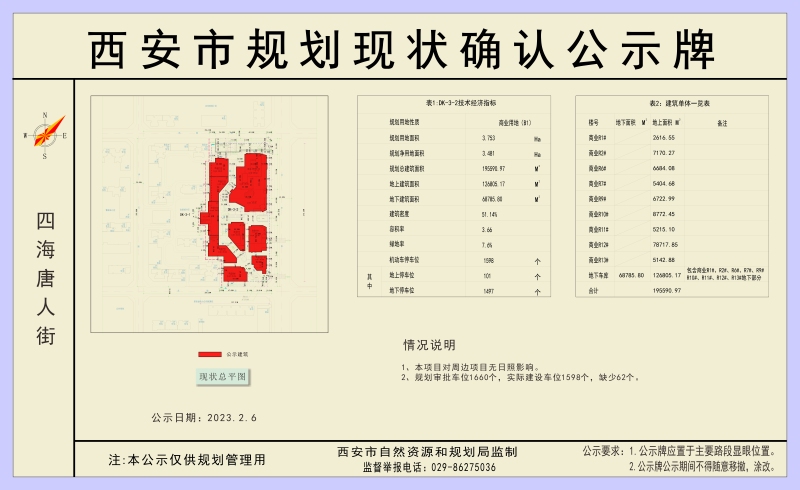
Task: Click the 公示日期 2023.2.6 text
Action: 204,418
